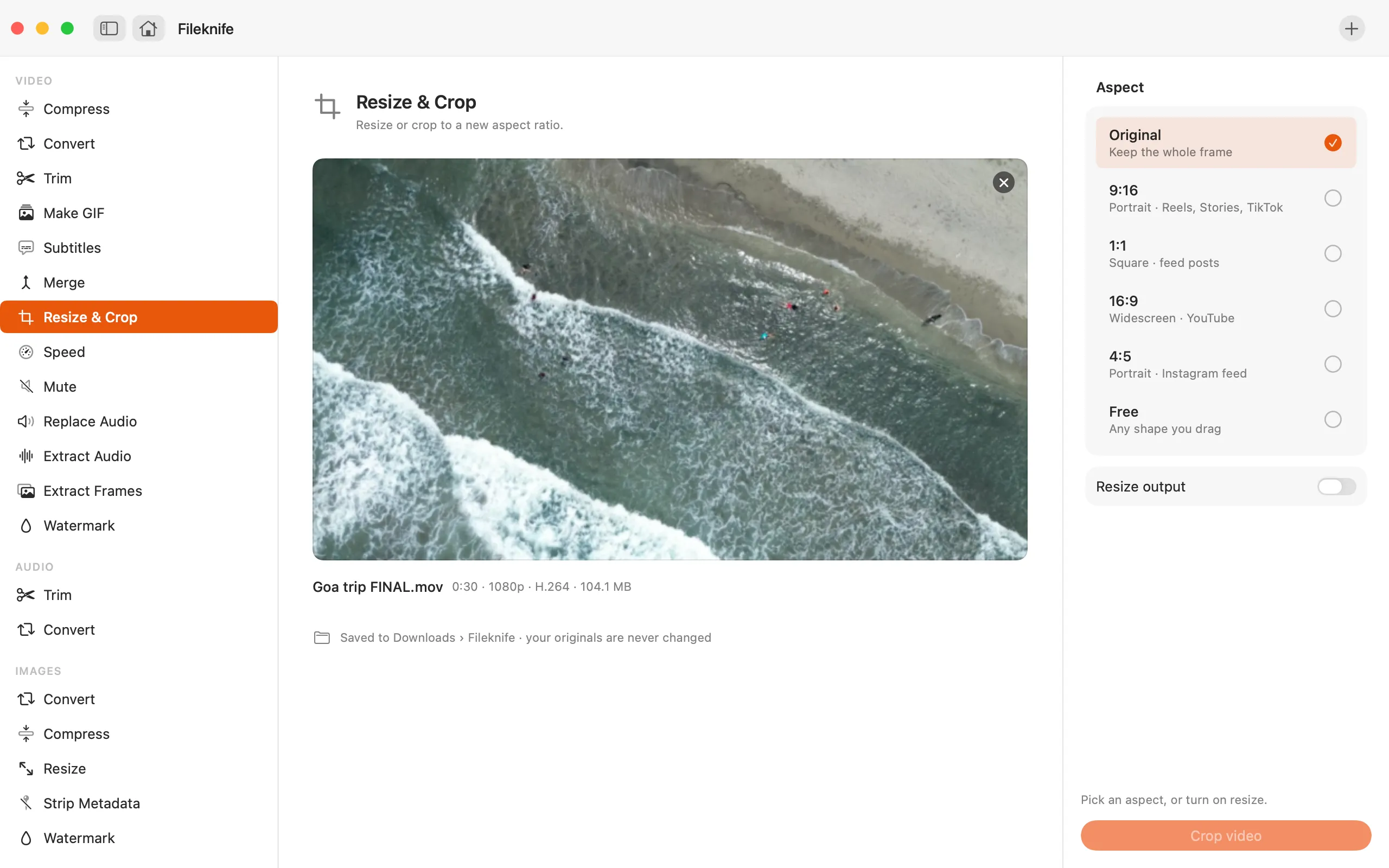Open the Make GIF tool
The image size is (1389, 868).
click(139, 213)
